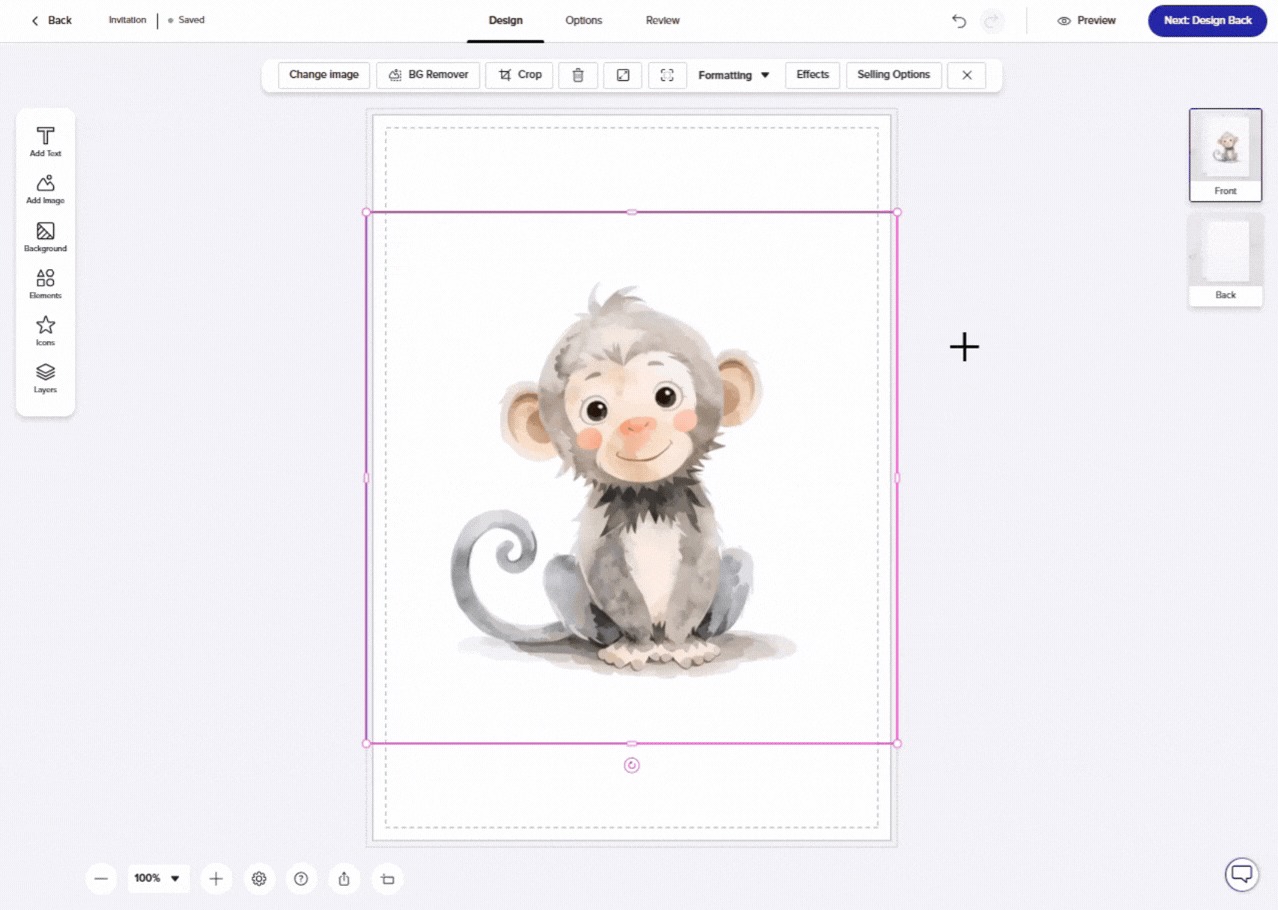Click the Add Image icon

click(x=45, y=188)
